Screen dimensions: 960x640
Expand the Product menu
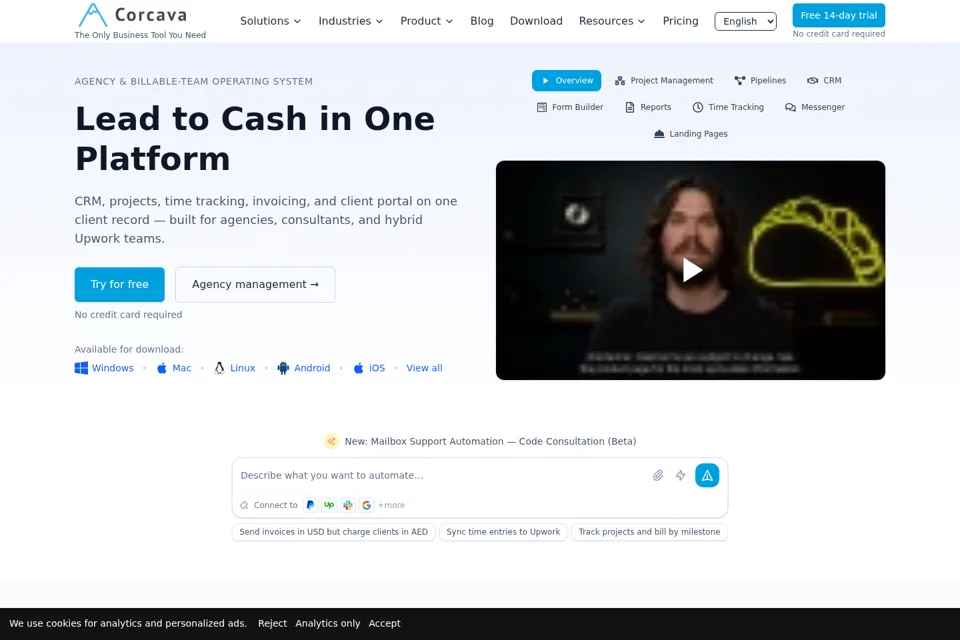(426, 21)
